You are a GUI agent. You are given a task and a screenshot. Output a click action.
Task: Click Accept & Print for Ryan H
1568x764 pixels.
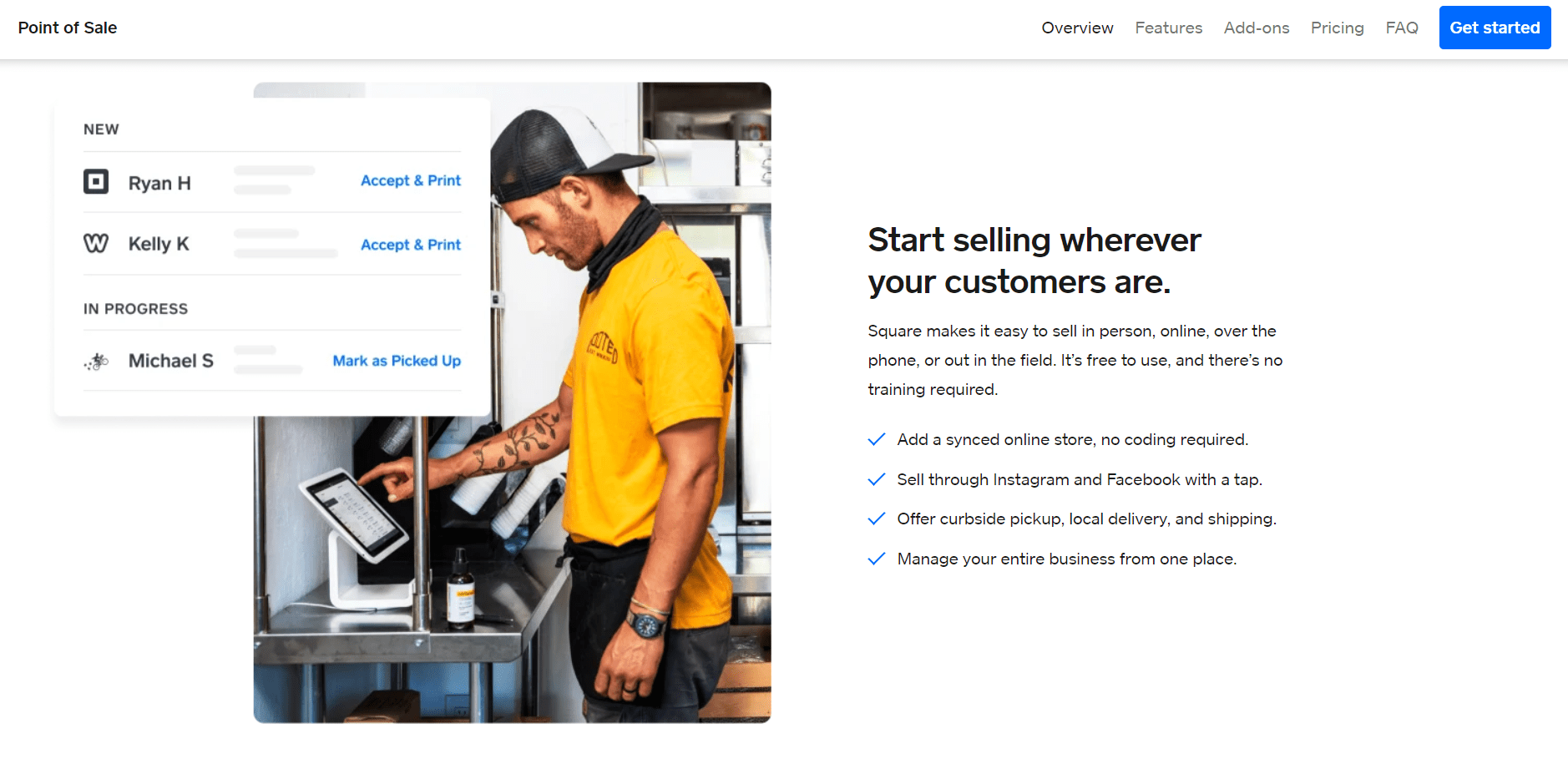tap(410, 180)
